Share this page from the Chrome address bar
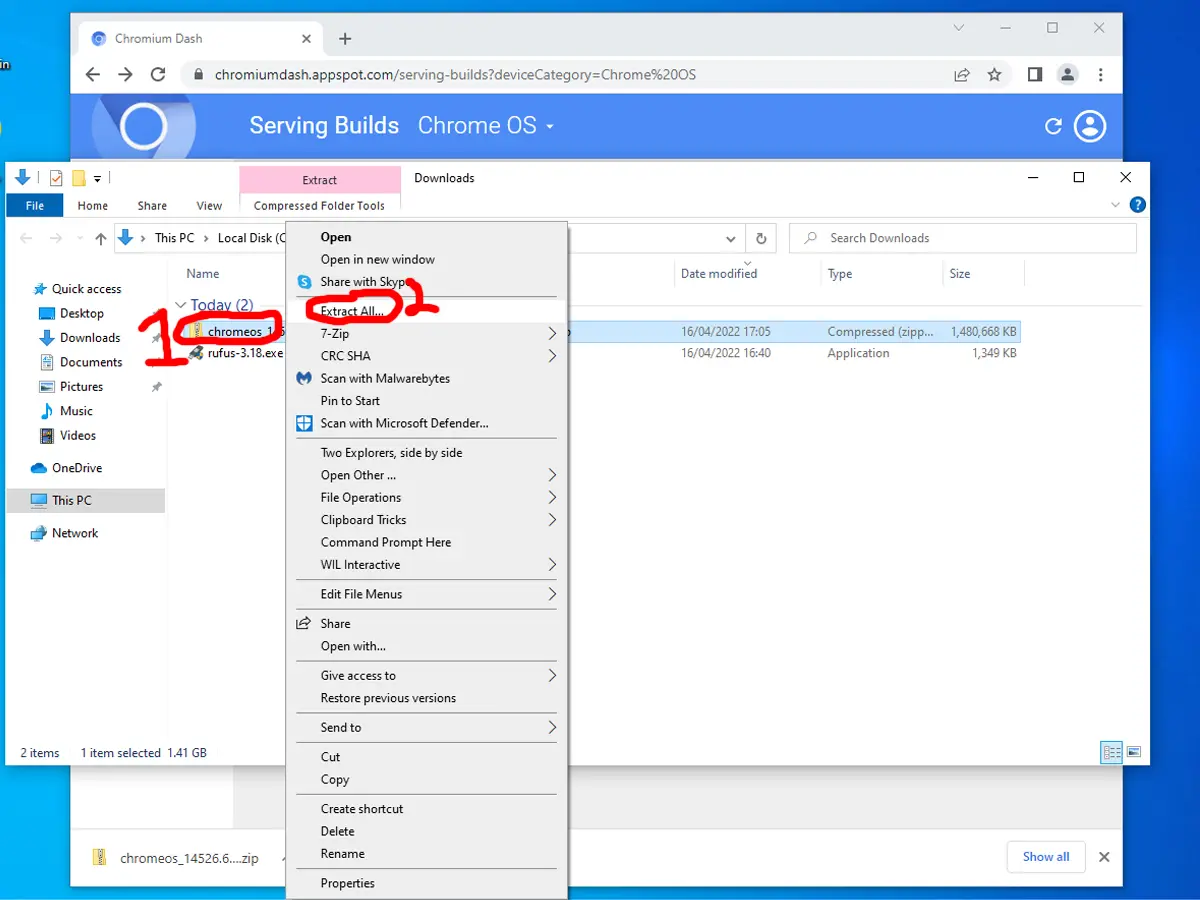The image size is (1200, 900). click(961, 75)
